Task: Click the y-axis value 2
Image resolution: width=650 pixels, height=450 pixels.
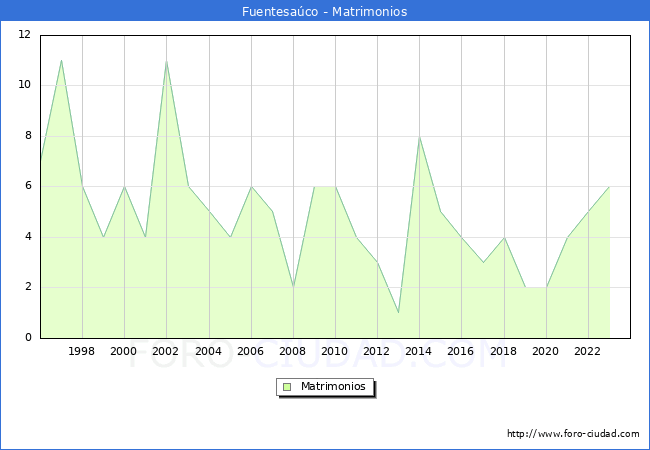Action: pos(28,287)
